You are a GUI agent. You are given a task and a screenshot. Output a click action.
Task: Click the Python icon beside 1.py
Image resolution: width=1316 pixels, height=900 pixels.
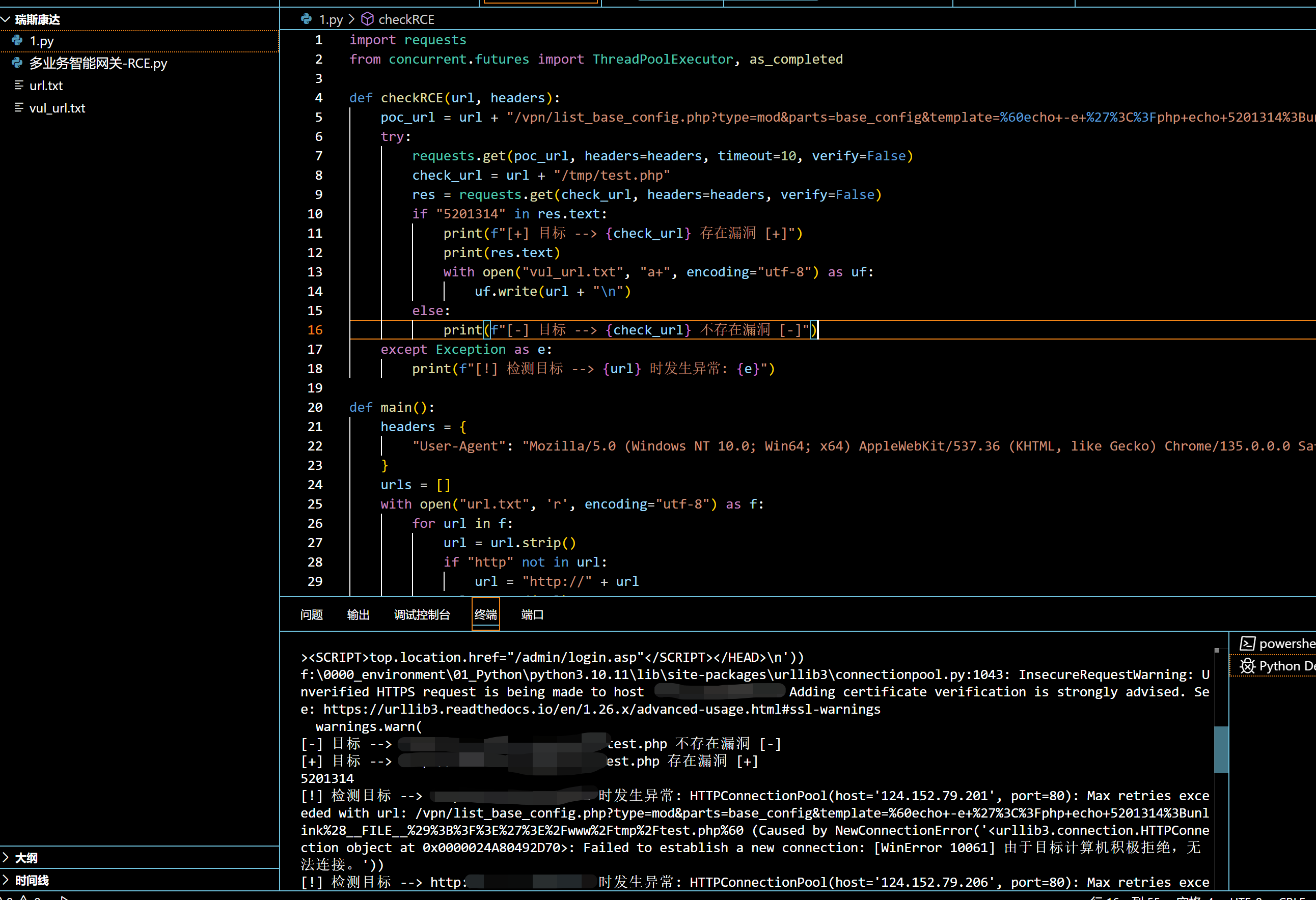(17, 40)
